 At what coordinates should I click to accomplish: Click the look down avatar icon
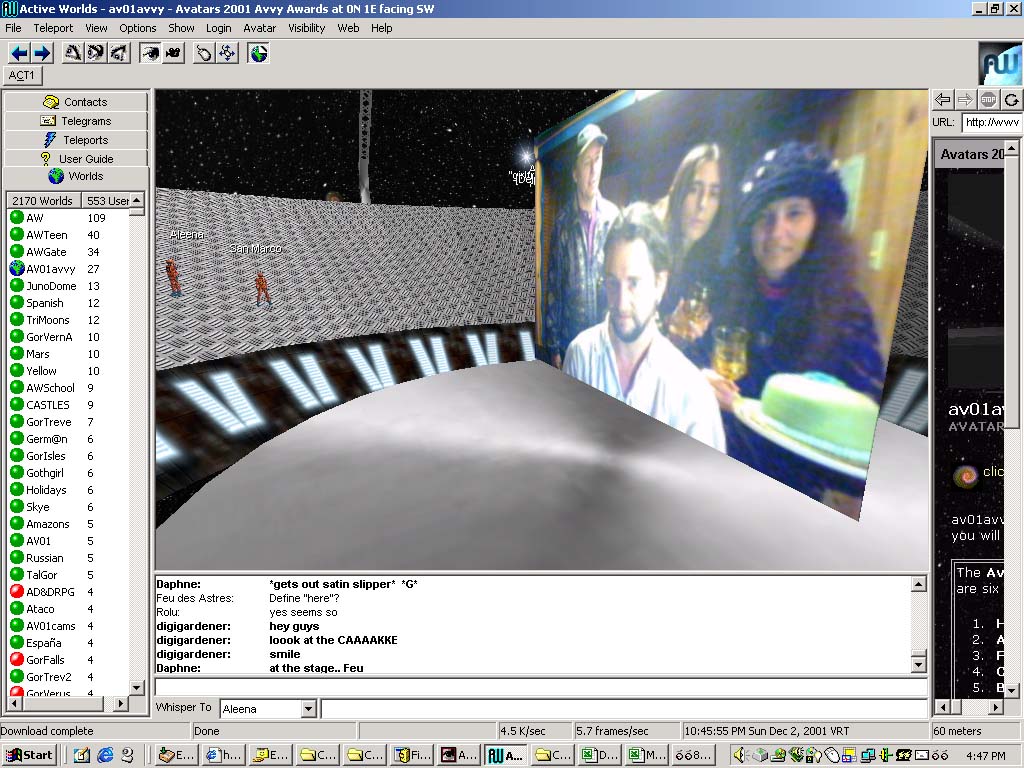click(x=118, y=53)
